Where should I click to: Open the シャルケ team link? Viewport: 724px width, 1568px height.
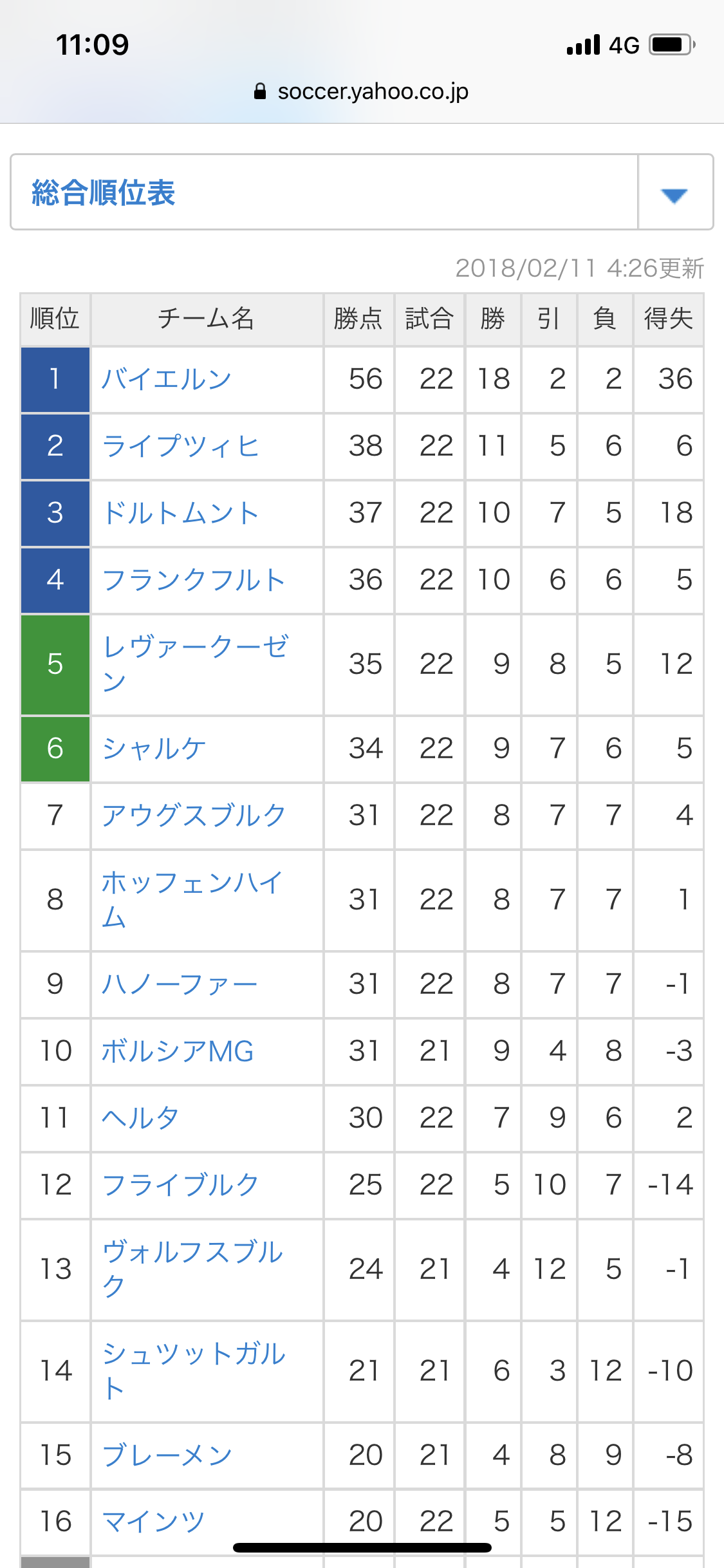point(154,749)
